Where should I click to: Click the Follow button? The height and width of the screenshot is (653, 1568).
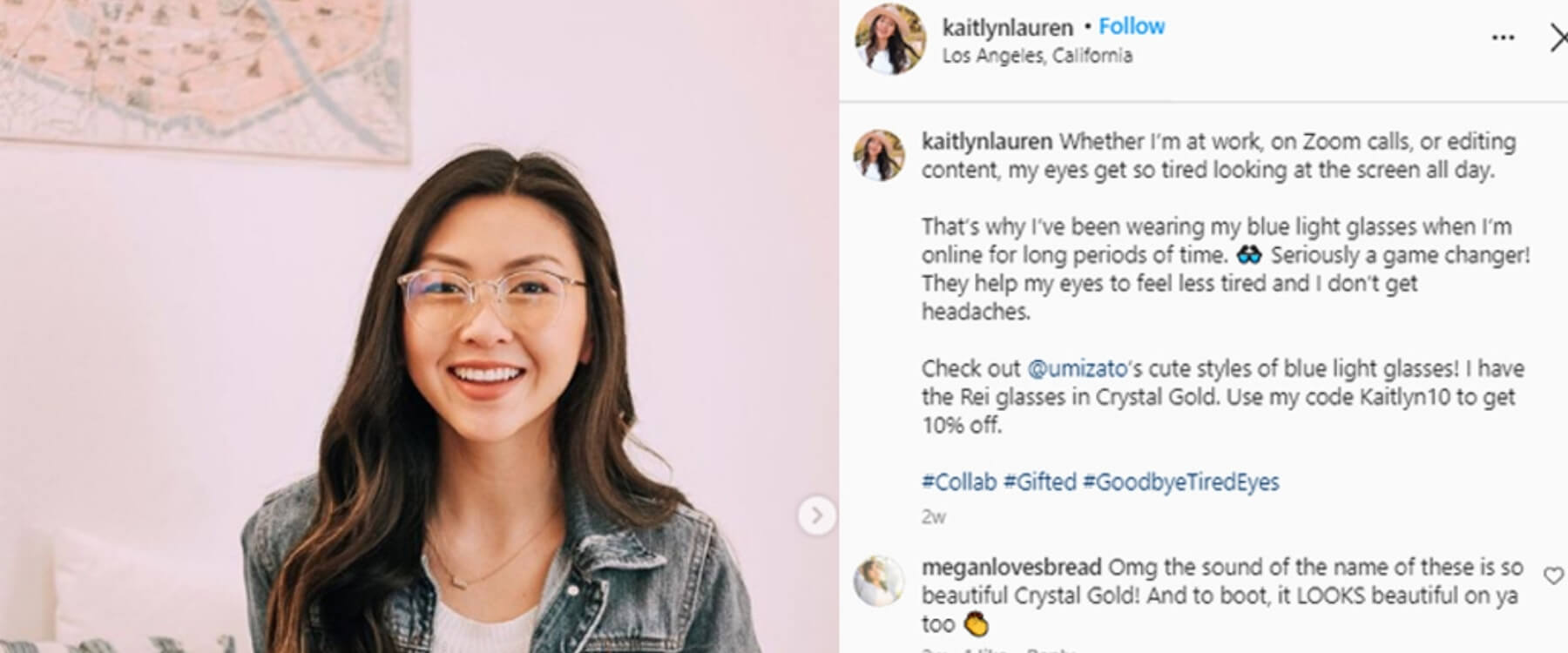tap(1131, 27)
